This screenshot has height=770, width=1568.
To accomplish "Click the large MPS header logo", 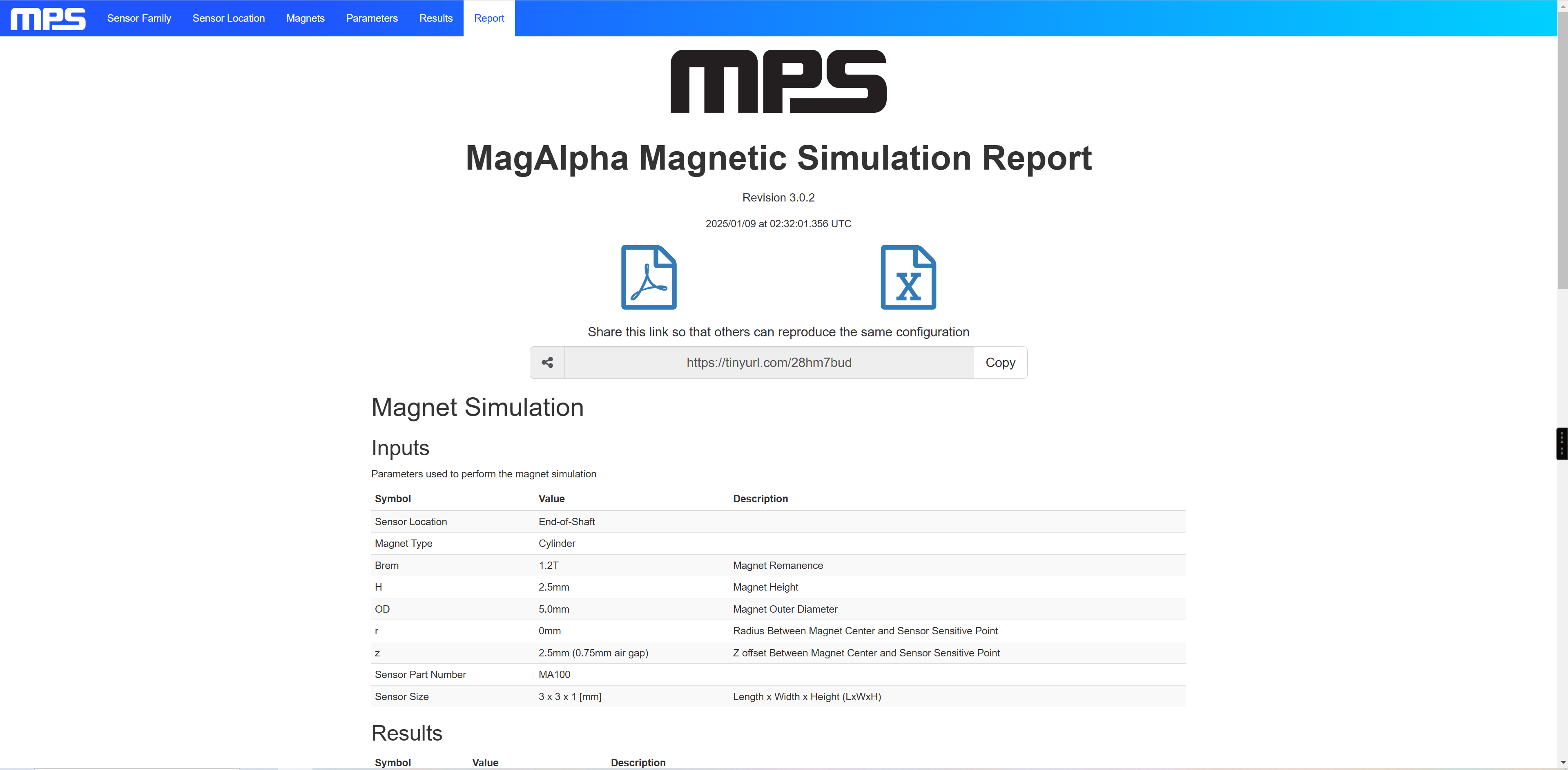I will (778, 81).
